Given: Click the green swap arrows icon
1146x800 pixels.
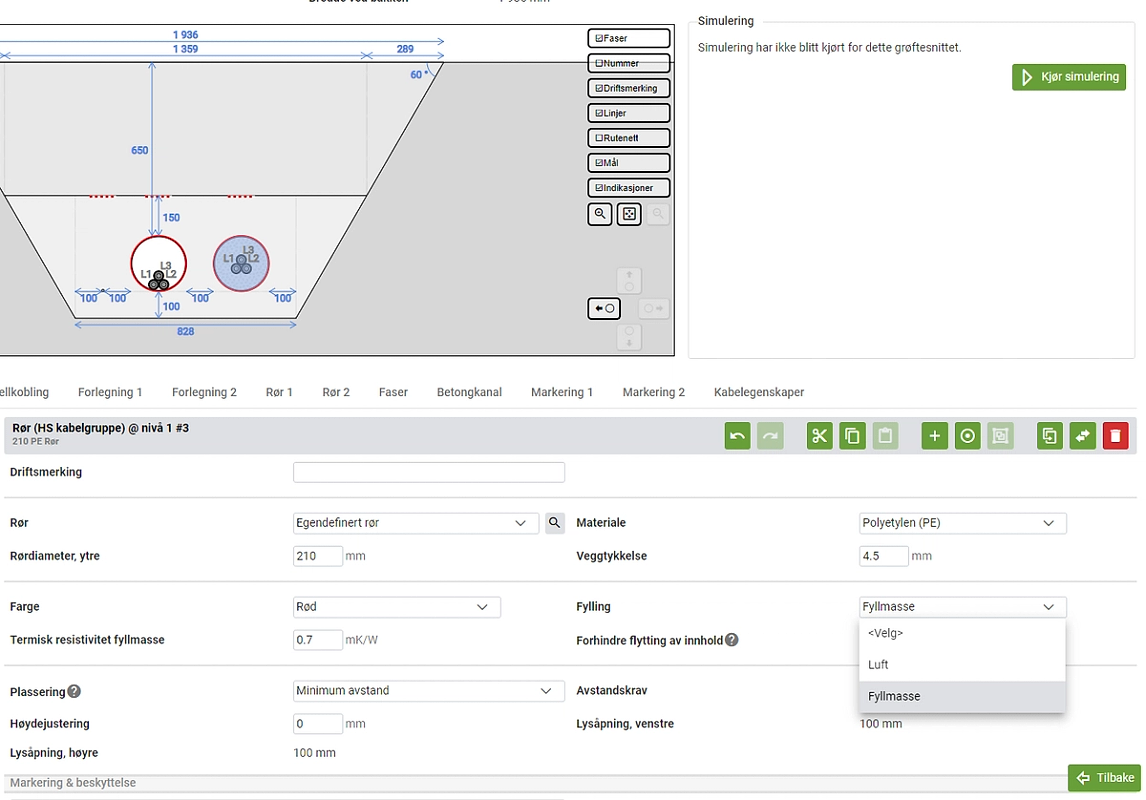Looking at the screenshot, I should 1082,436.
